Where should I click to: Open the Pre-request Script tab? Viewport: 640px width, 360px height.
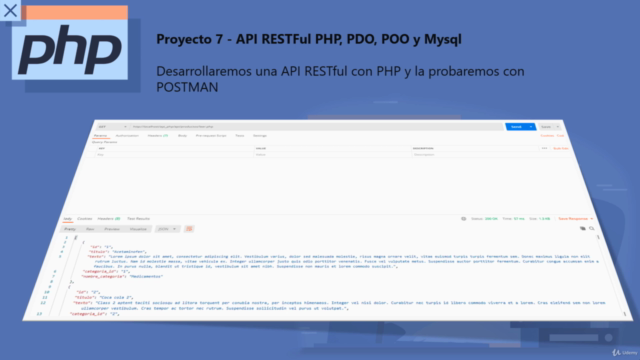coord(211,136)
